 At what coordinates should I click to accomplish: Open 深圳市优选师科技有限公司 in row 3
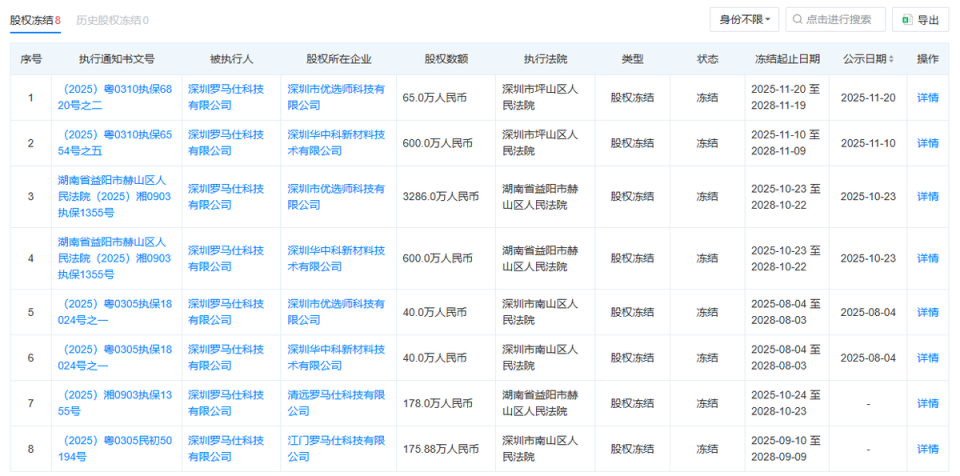(336, 197)
